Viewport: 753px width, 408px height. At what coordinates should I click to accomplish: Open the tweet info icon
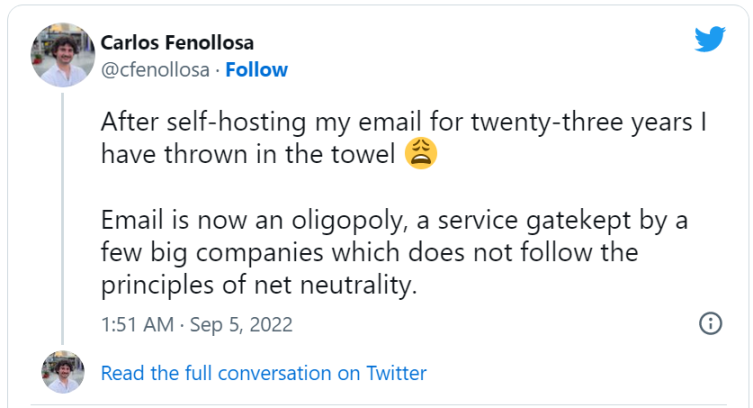(x=709, y=324)
